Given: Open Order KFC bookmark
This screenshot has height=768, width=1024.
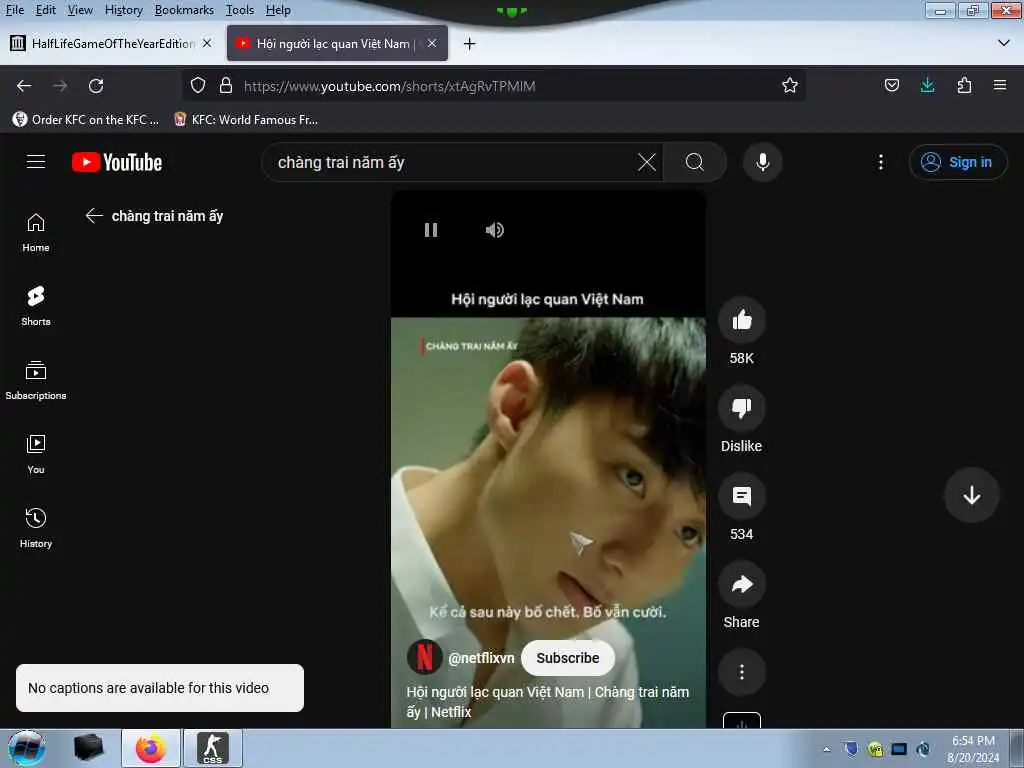Looking at the screenshot, I should (86, 120).
